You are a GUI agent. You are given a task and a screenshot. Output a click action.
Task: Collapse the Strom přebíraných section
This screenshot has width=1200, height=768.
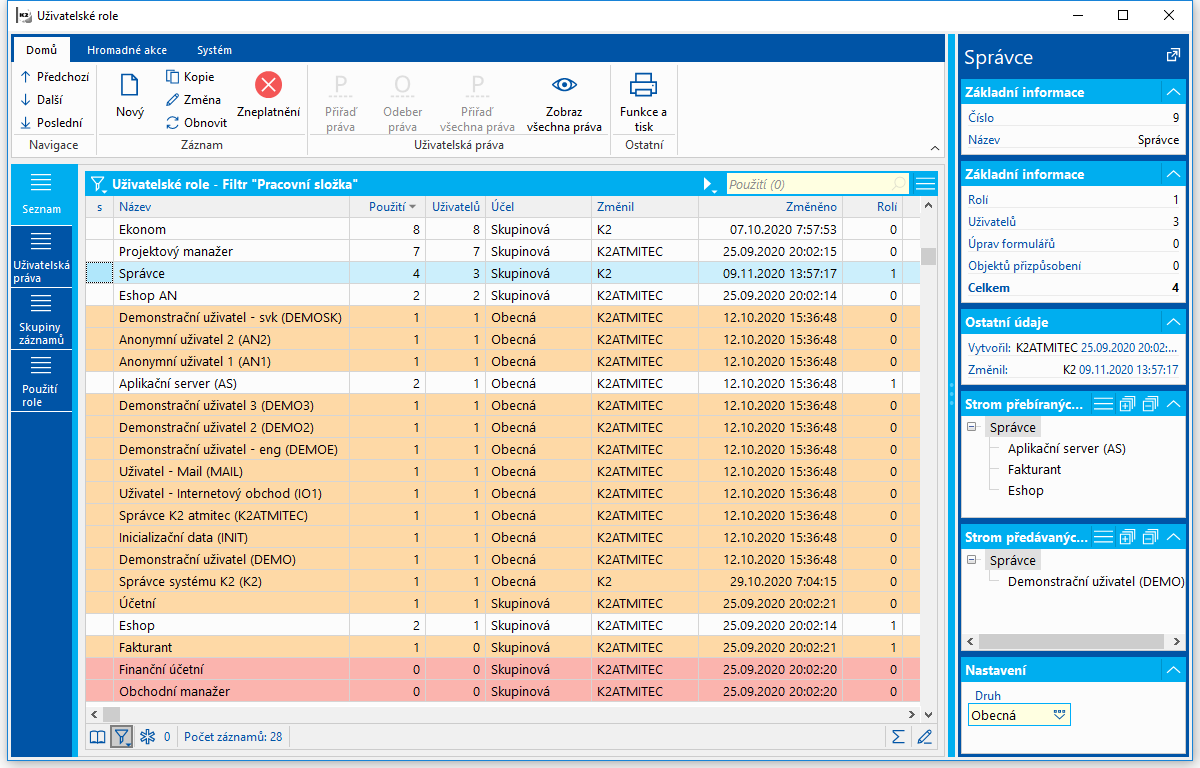click(x=1173, y=403)
